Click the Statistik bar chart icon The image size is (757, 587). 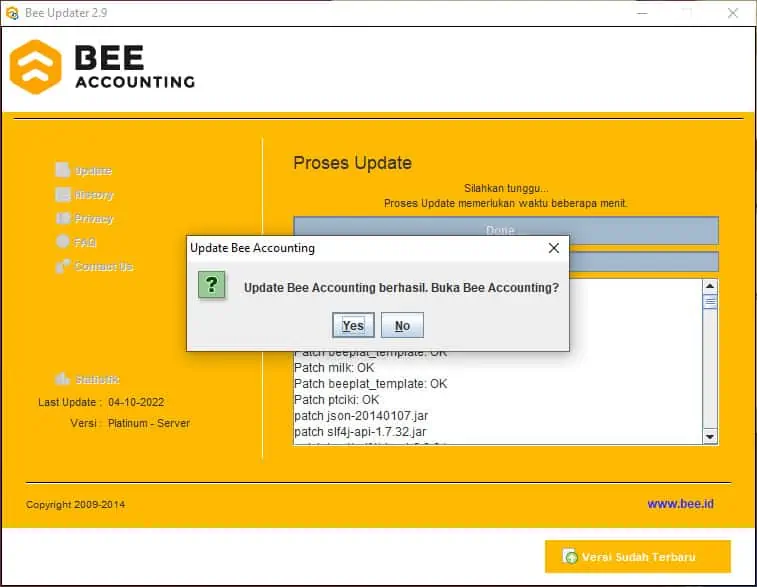(x=62, y=379)
